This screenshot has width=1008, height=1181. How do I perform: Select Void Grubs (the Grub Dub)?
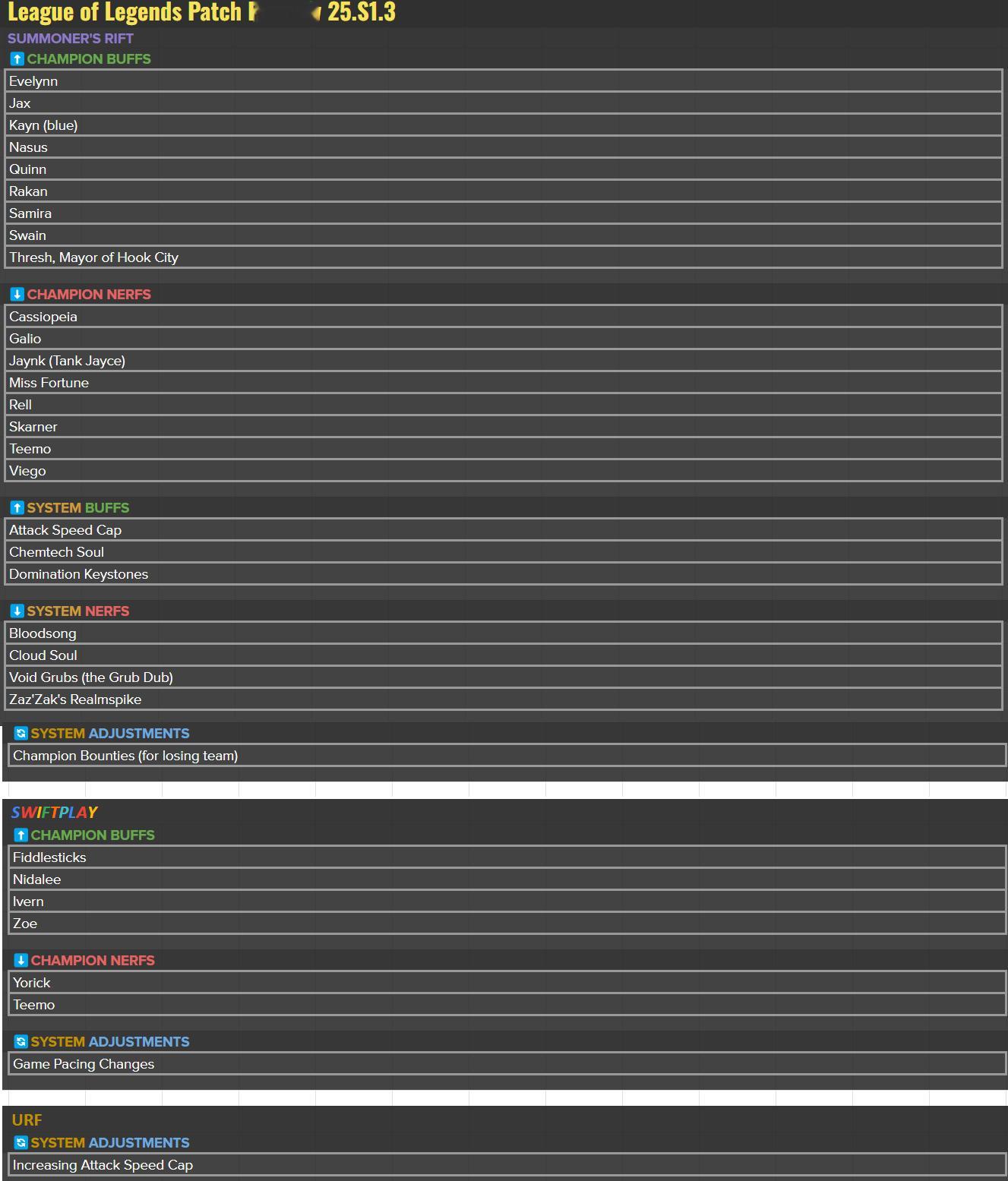pyautogui.click(x=504, y=677)
